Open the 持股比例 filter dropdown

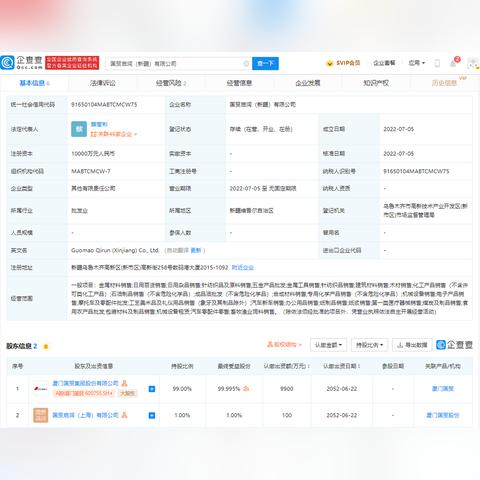tap(369, 345)
